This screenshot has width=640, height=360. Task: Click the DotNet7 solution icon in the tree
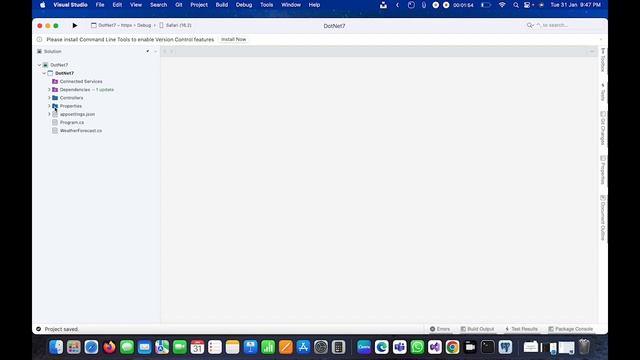(45, 65)
